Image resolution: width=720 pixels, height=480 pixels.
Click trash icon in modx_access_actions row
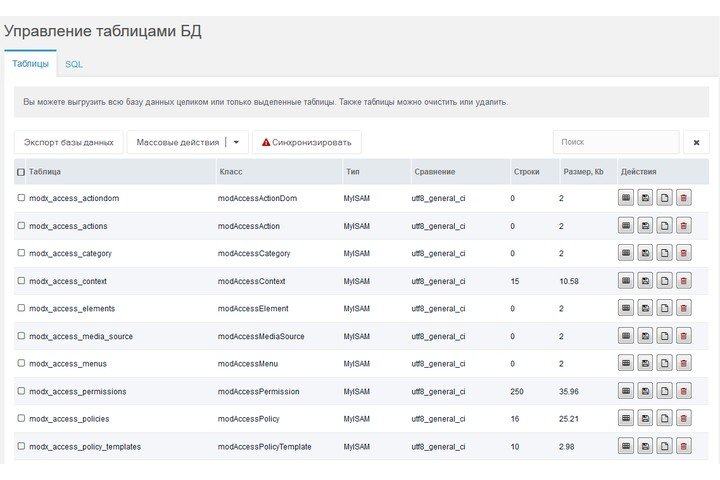tap(684, 226)
